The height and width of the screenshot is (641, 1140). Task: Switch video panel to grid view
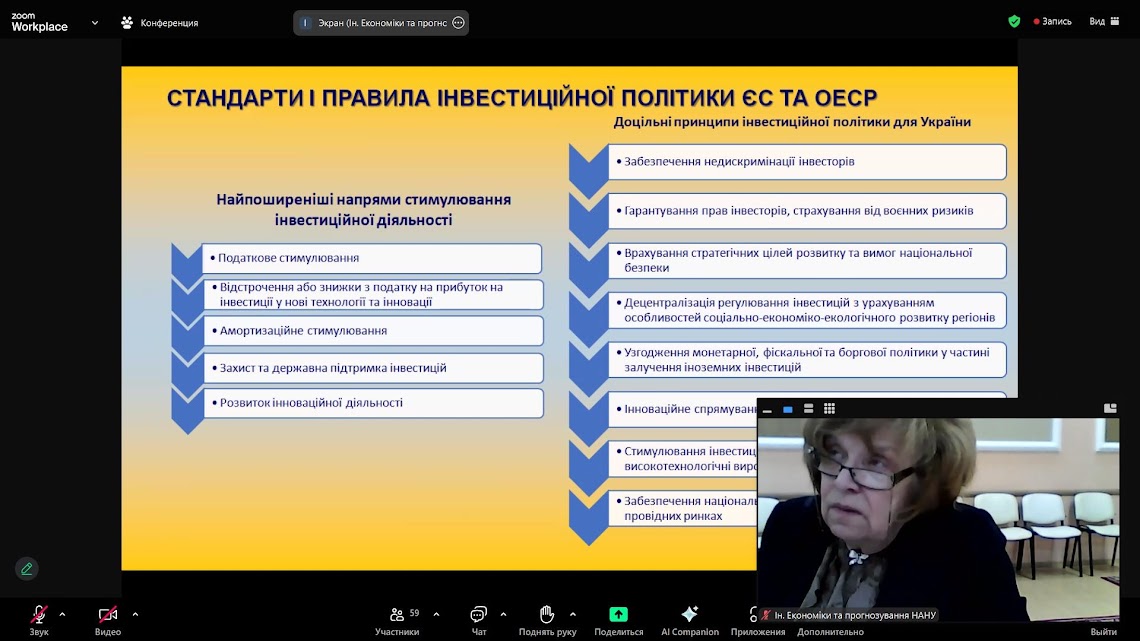coord(830,409)
